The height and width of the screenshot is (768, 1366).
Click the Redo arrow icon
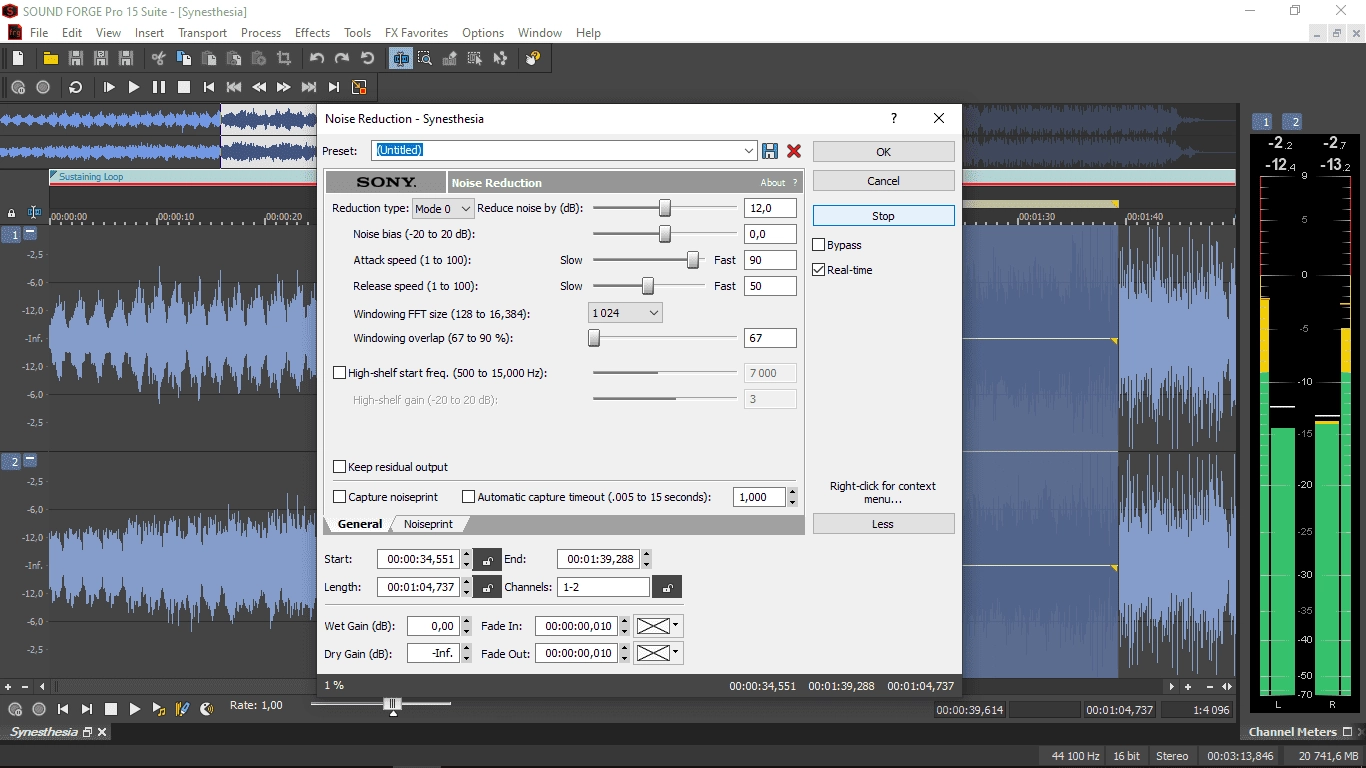[342, 59]
